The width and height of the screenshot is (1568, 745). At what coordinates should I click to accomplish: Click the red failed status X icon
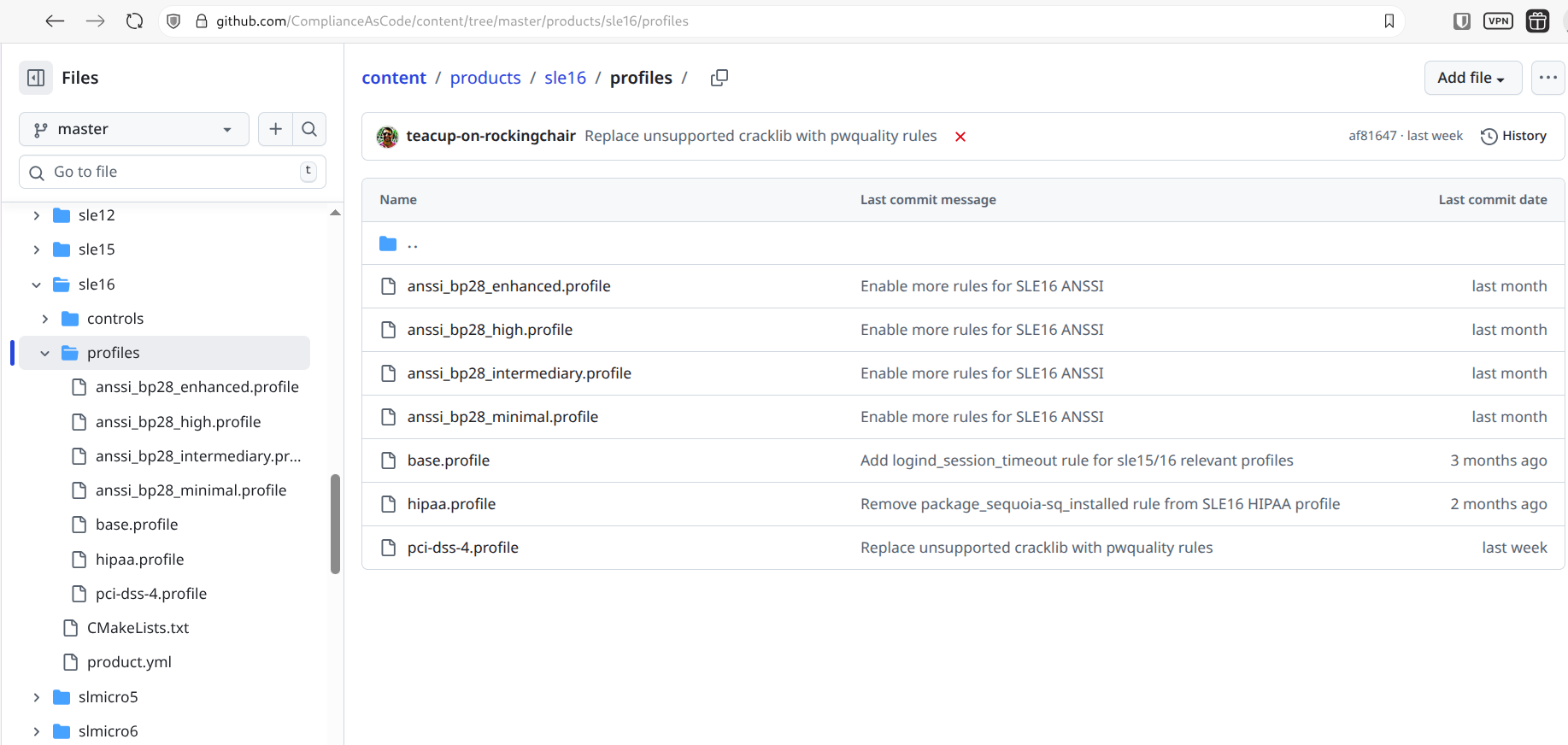pyautogui.click(x=960, y=137)
